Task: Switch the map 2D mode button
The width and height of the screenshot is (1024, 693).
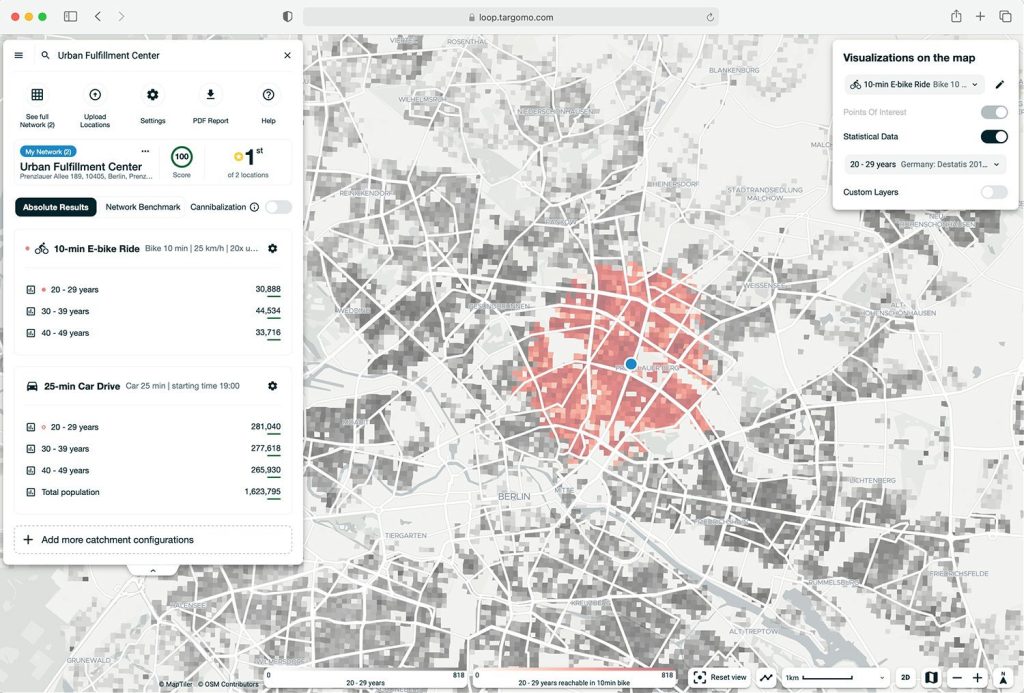Action: pyautogui.click(x=905, y=677)
